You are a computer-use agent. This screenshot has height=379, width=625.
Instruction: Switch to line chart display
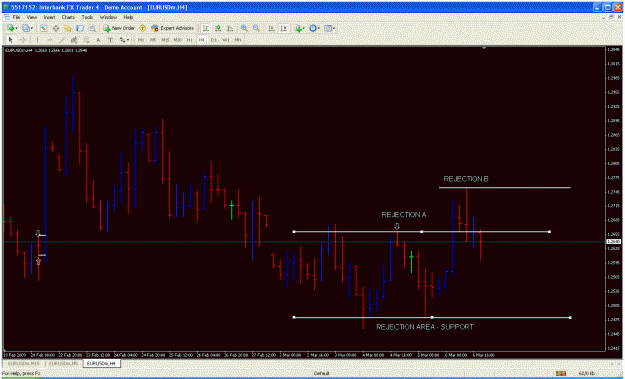[230, 28]
